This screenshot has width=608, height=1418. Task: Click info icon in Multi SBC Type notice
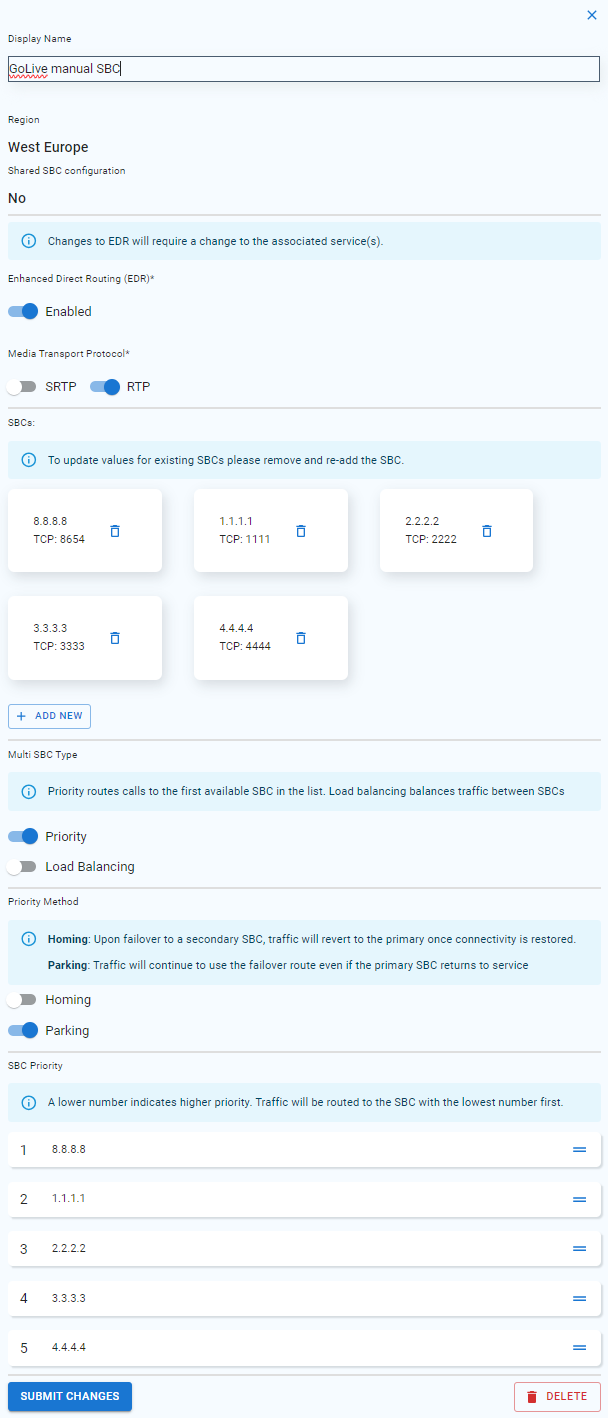28,791
